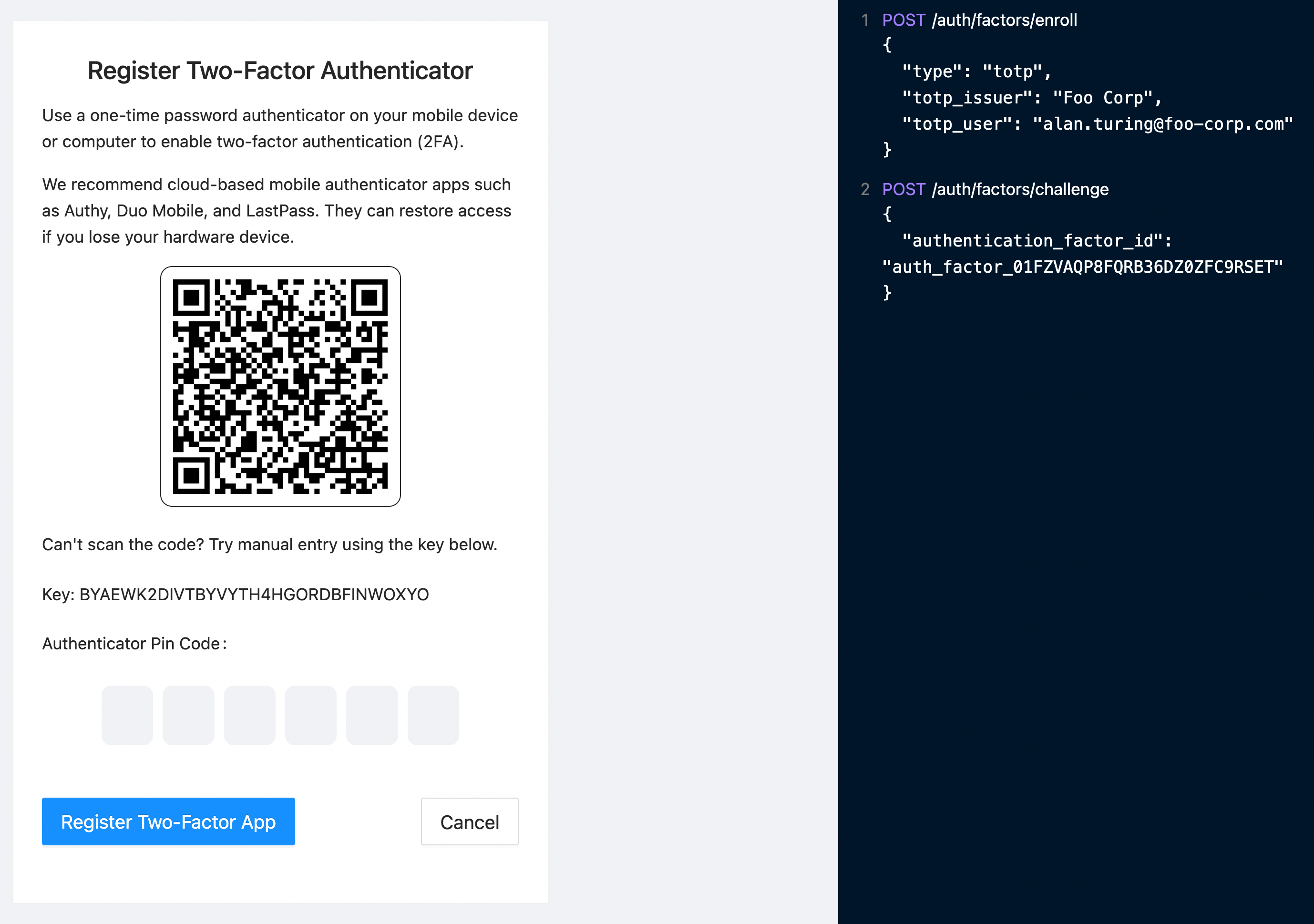Click the Cancel button
1314x924 pixels.
469,821
